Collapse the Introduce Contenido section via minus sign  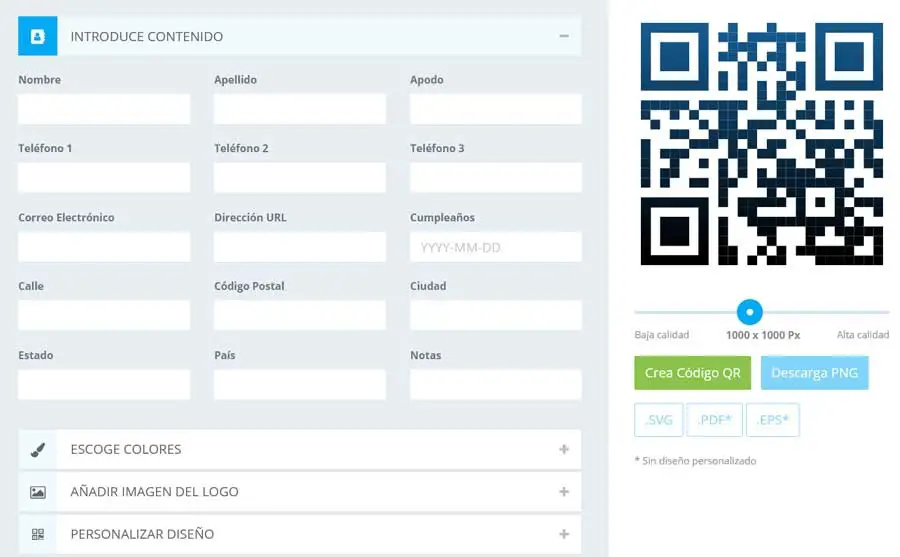coord(564,36)
